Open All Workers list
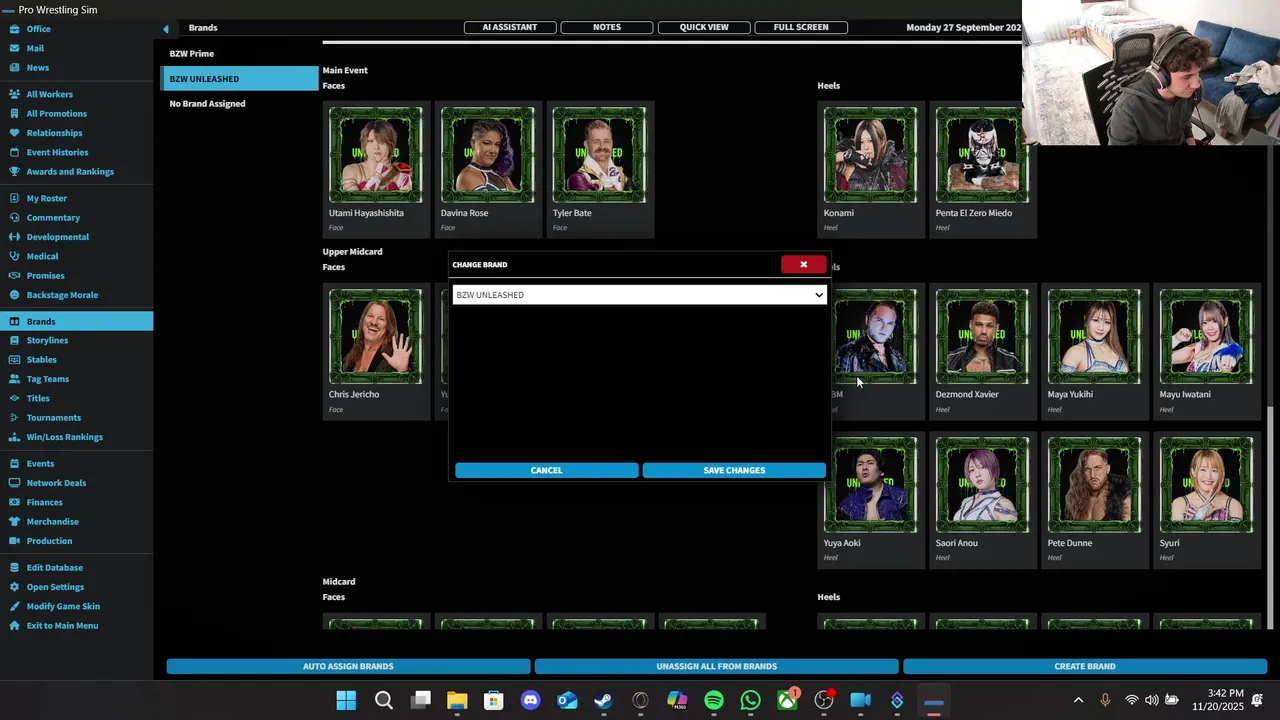 click(49, 94)
